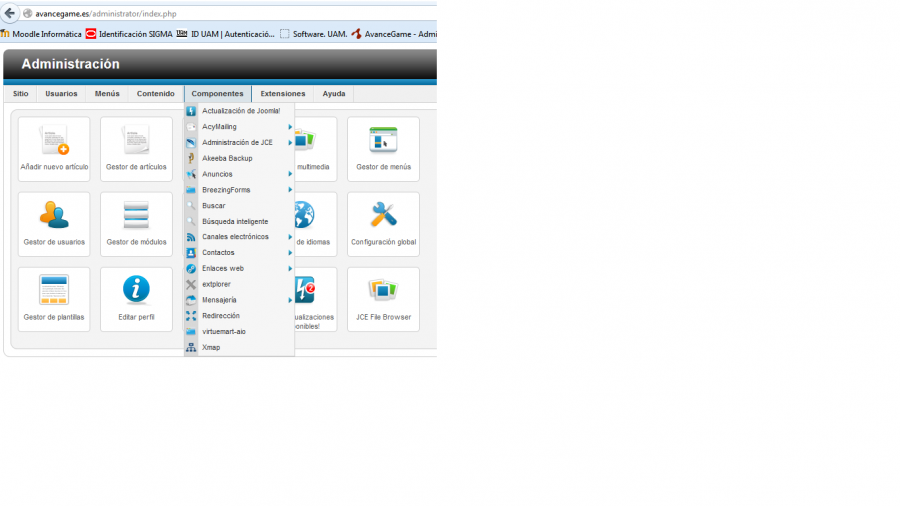900x506 pixels.
Task: Expand Contactos submenu arrow
Action: pyautogui.click(x=290, y=253)
